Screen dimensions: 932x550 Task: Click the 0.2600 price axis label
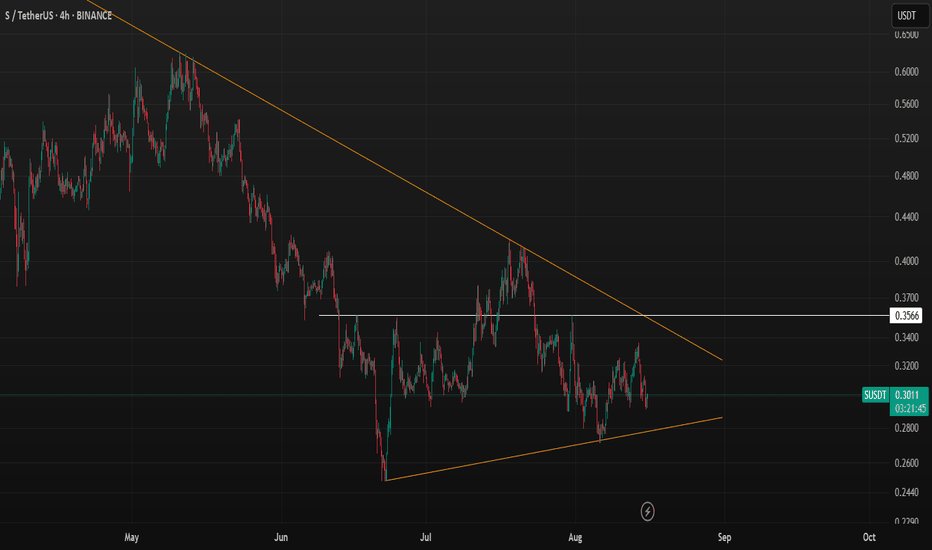coord(906,462)
